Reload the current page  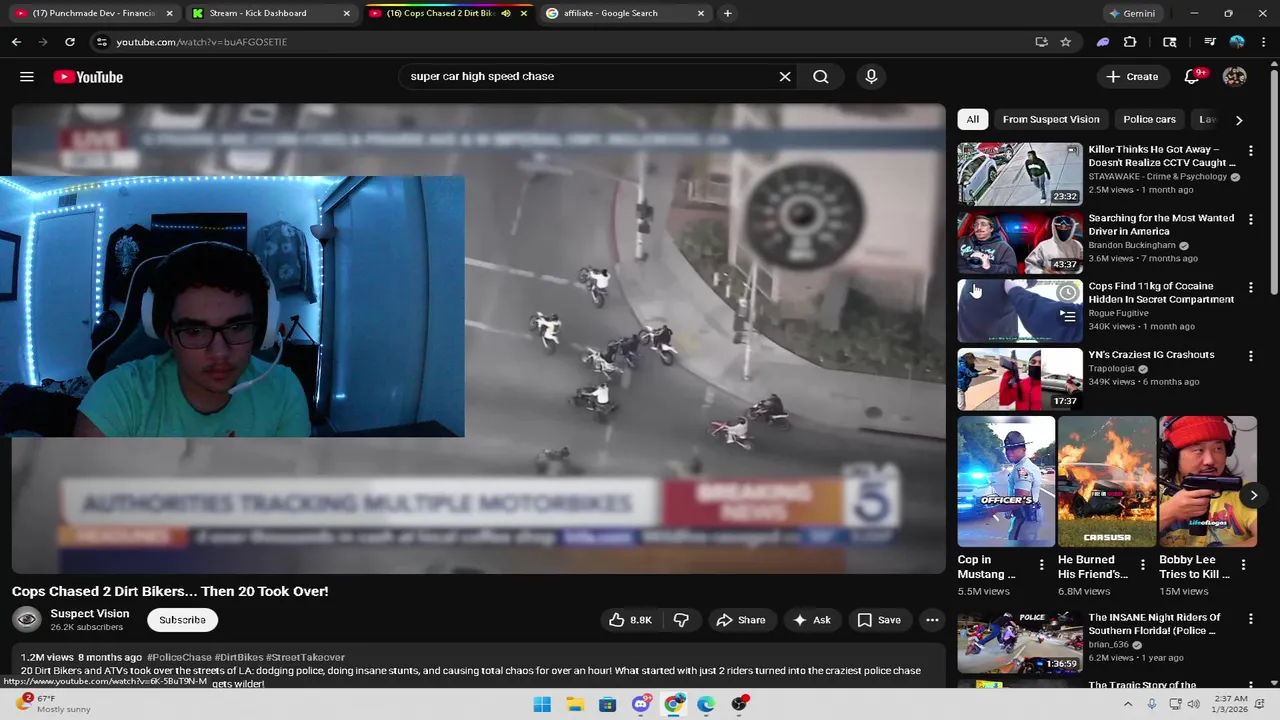70,42
